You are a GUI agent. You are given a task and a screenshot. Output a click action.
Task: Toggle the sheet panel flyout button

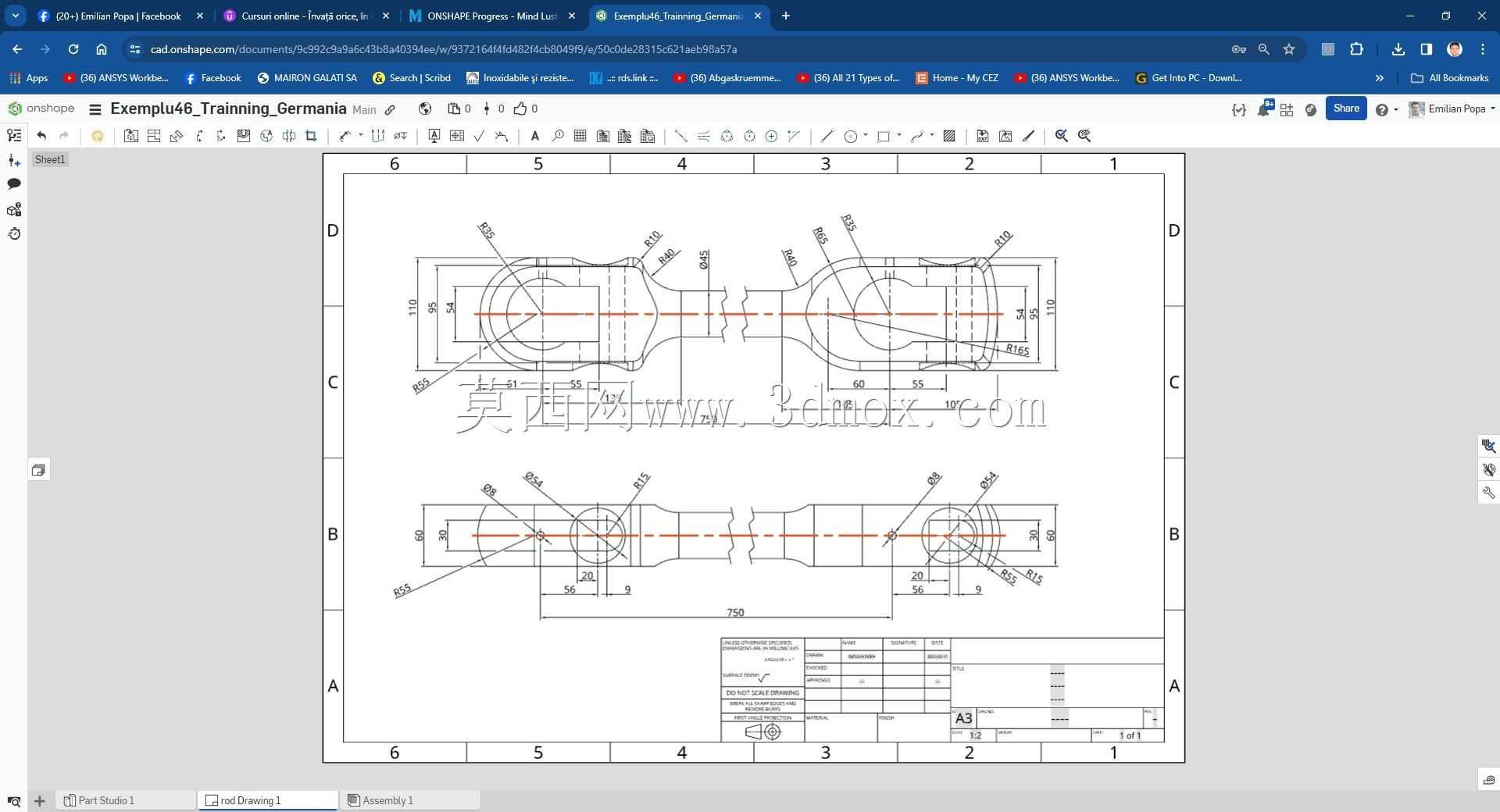[39, 470]
